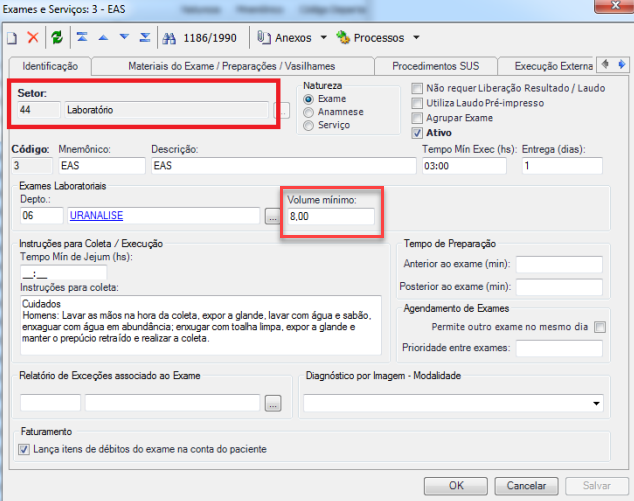Click the Código field showing 3
The width and height of the screenshot is (634, 501).
[x=32, y=166]
